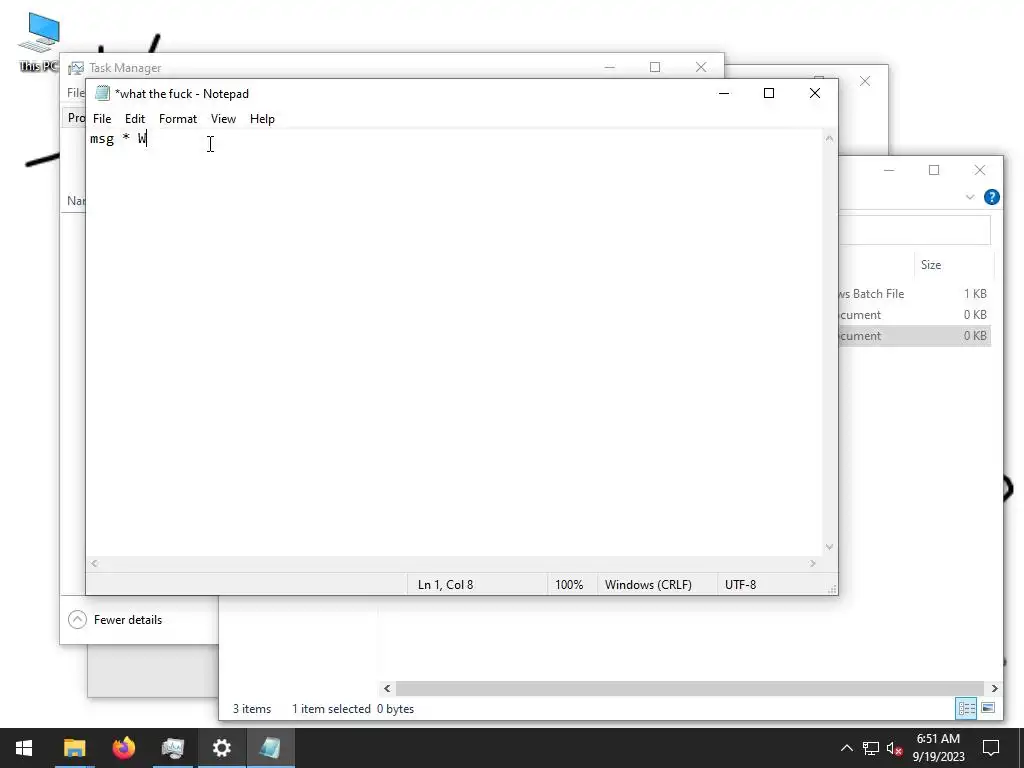Show hidden tray icons chevron
Screen dimensions: 1024x768
coord(846,748)
